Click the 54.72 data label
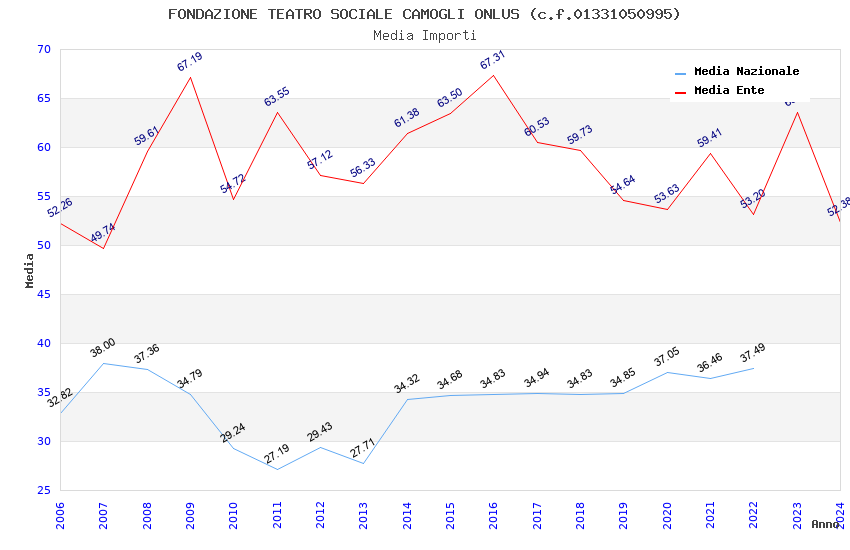850x550 pixels. pos(233,183)
